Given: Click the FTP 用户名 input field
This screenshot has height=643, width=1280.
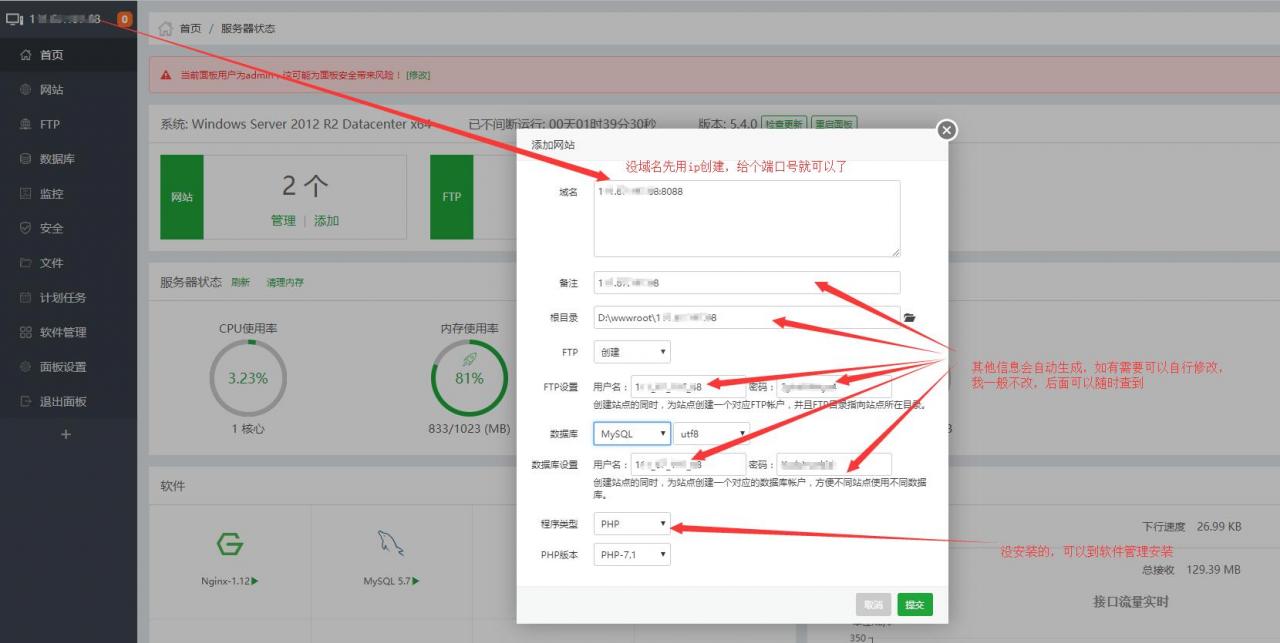Looking at the screenshot, I should [688, 386].
